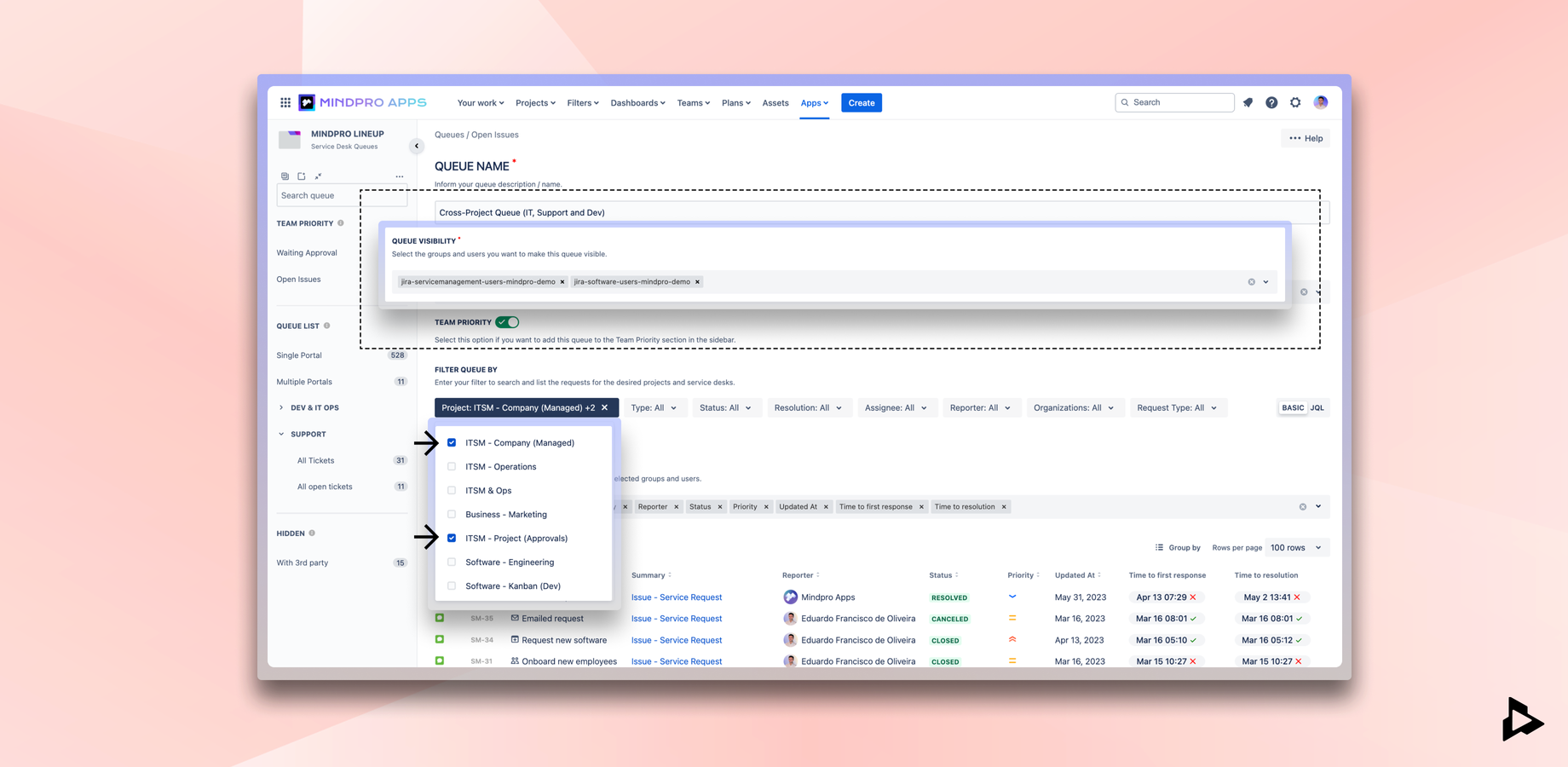
Task: Click the copy queue icon in sidebar
Action: pyautogui.click(x=285, y=176)
